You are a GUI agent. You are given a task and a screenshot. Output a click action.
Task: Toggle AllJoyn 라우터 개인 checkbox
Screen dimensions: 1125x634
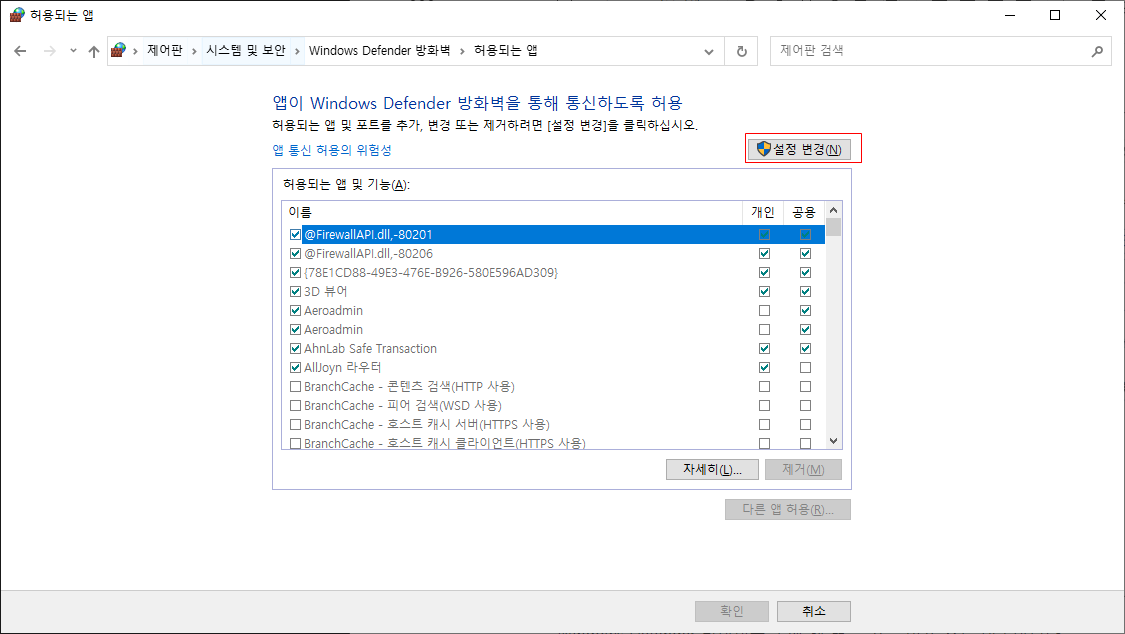click(x=764, y=367)
